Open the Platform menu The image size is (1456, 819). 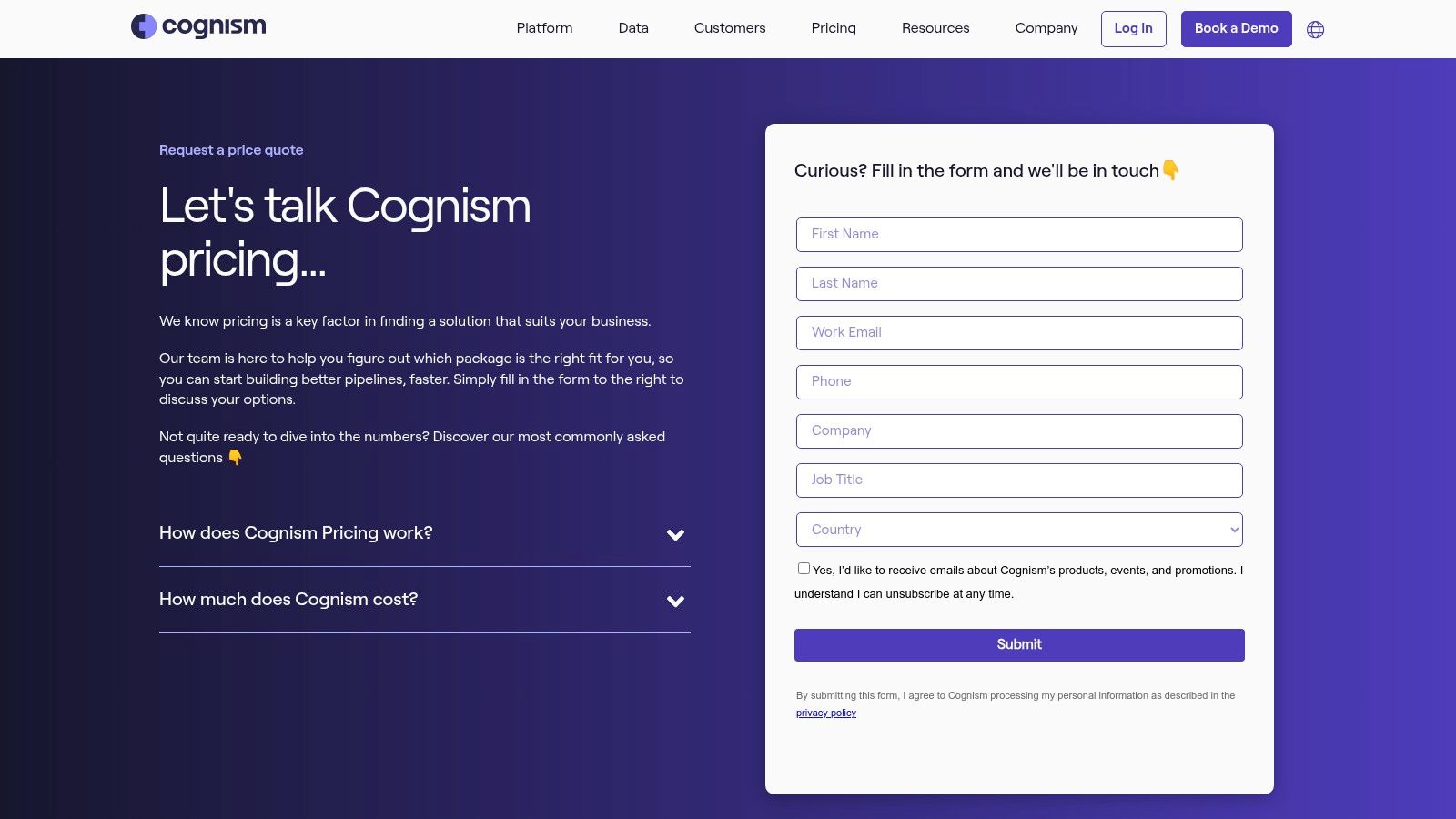[543, 28]
